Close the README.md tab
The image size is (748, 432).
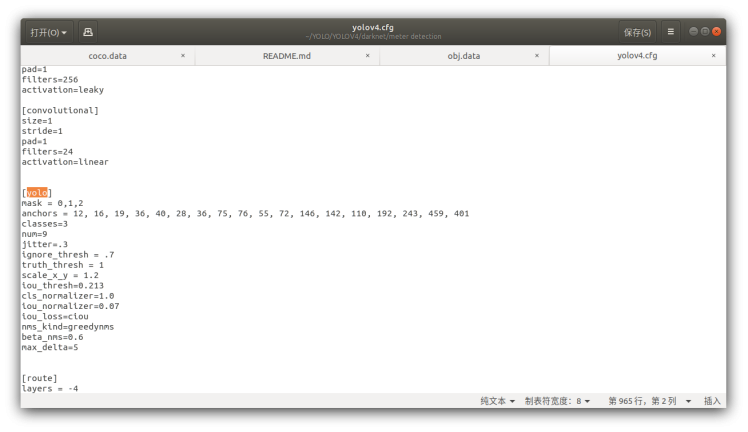367,56
